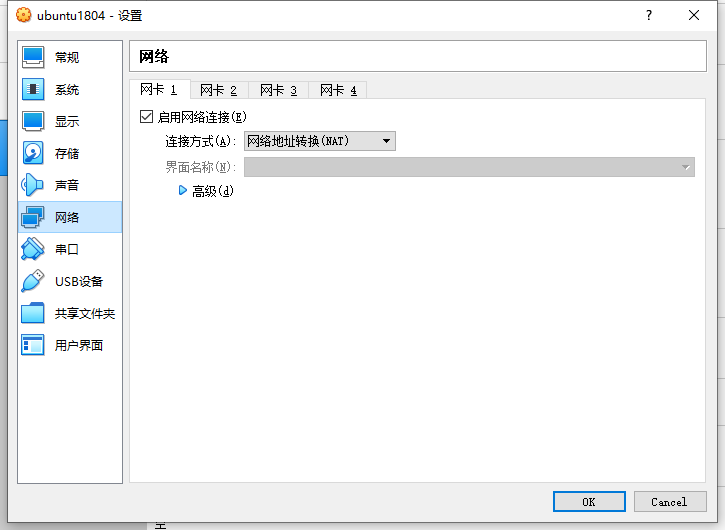725x530 pixels.
Task: Close the settings dialog window
Action: coord(694,15)
